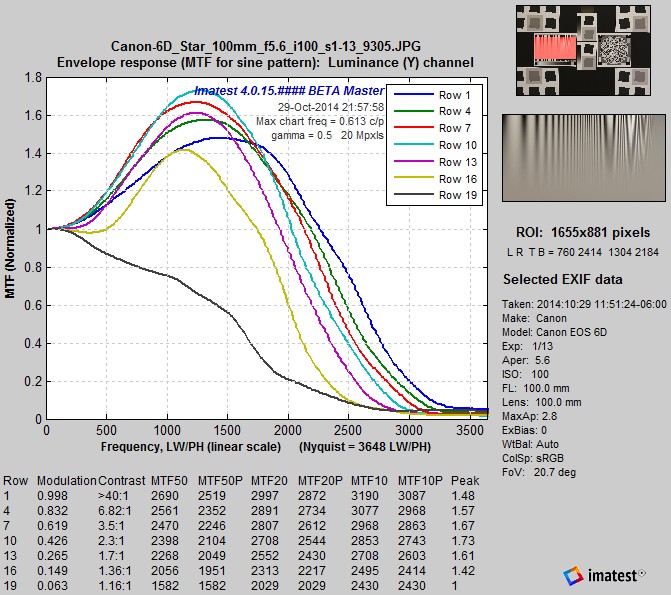Click the WtBal: Auto line
Viewport: 671px width, 595px height.
click(530, 444)
